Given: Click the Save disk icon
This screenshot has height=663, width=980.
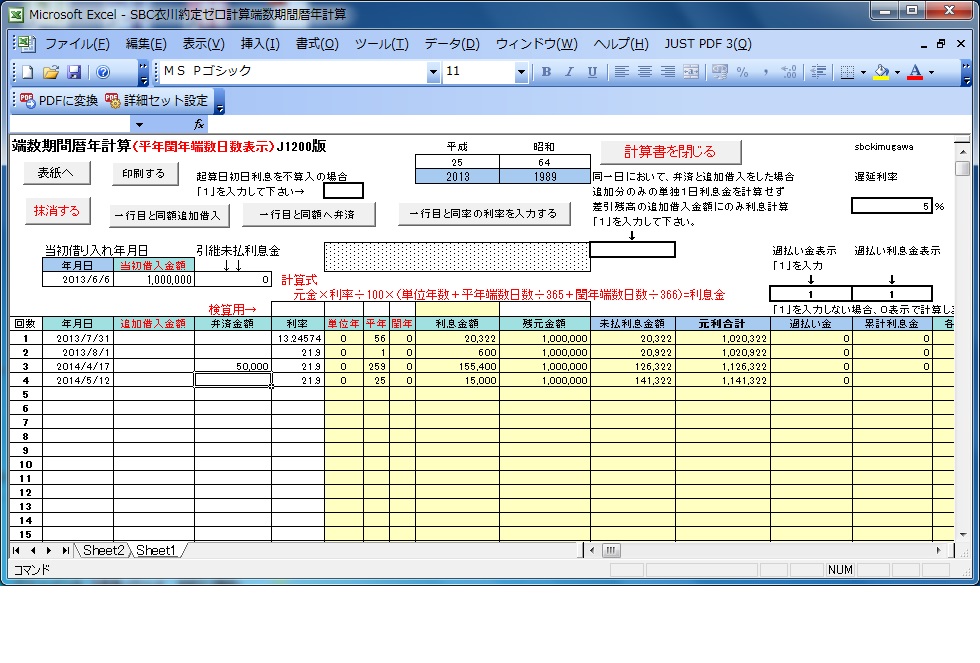Looking at the screenshot, I should (x=74, y=72).
